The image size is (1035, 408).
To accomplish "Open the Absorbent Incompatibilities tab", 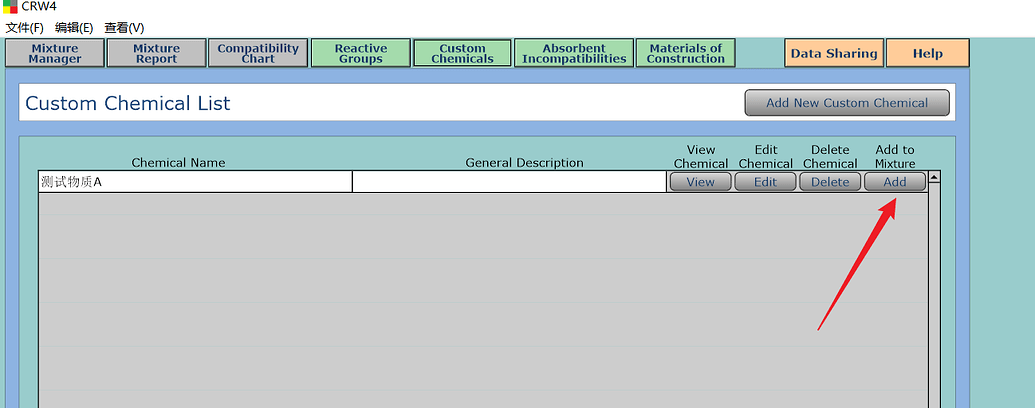I will [574, 54].
